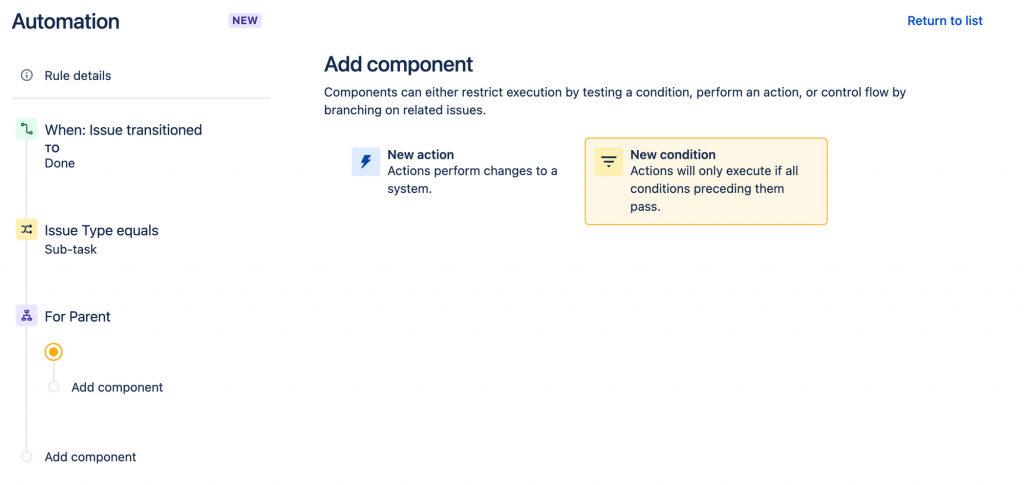The image size is (1024, 485).
Task: Click the bottom Add component text
Action: (x=90, y=457)
